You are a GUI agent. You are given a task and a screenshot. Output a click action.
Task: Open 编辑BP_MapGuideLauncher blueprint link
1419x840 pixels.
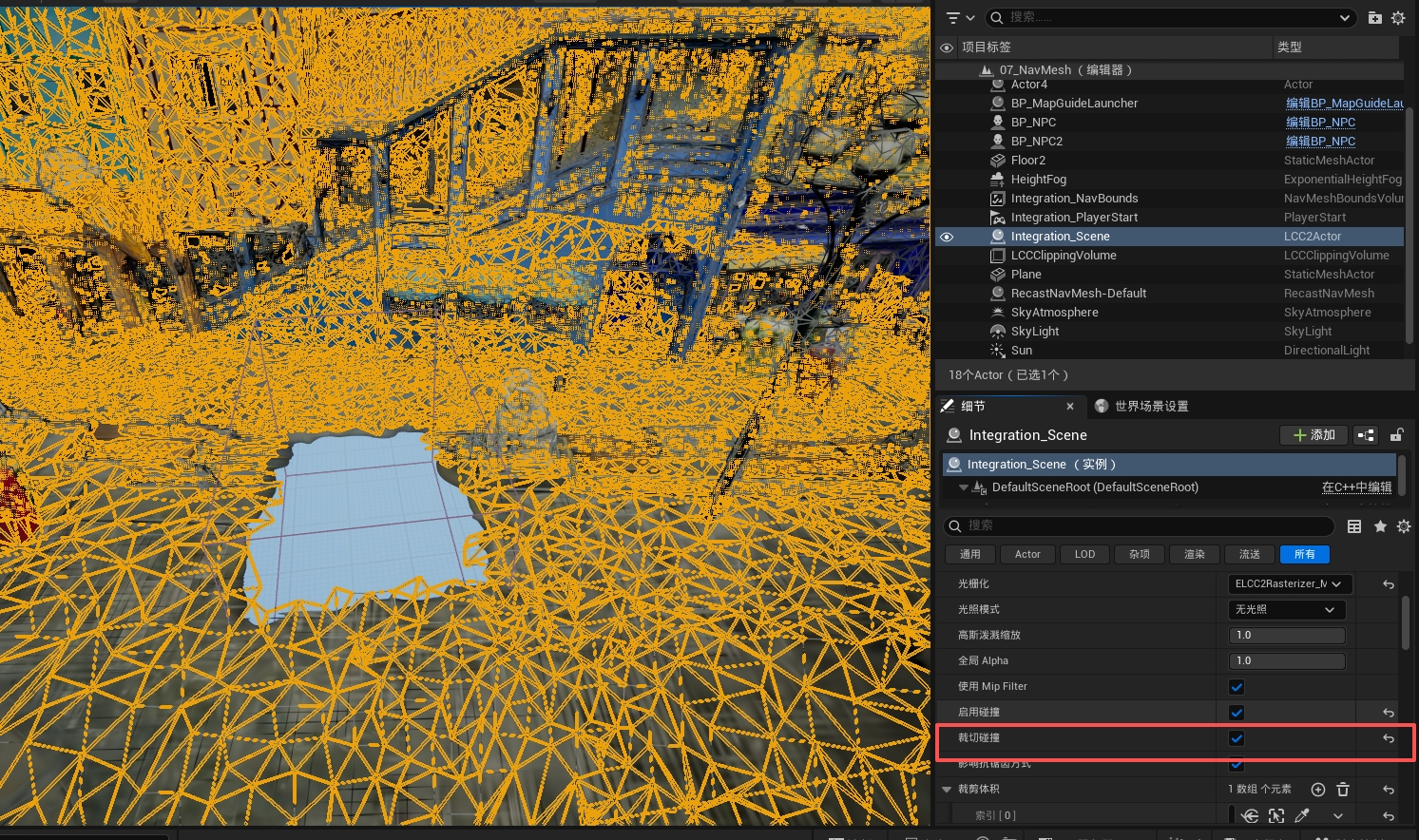(x=1345, y=104)
